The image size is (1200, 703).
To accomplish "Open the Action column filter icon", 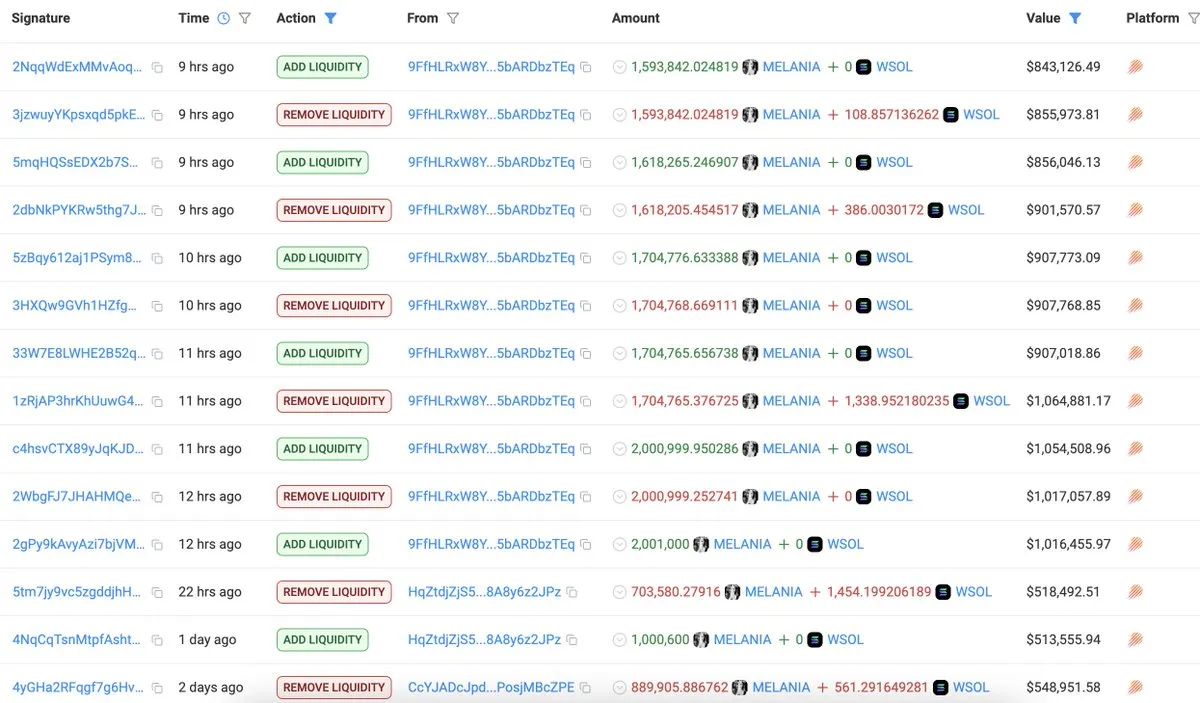I will pos(331,18).
